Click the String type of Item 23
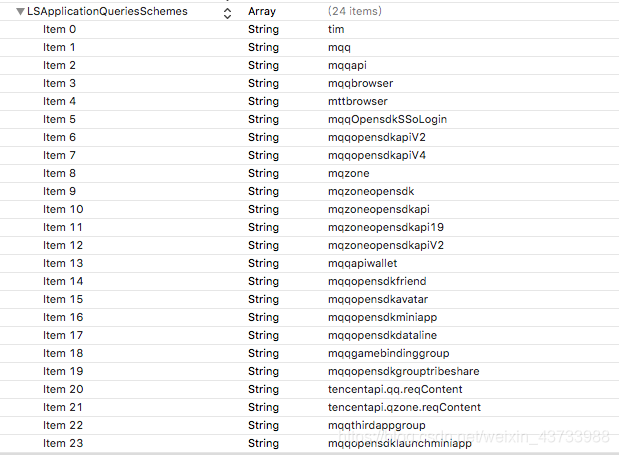This screenshot has width=619, height=455. (x=263, y=444)
